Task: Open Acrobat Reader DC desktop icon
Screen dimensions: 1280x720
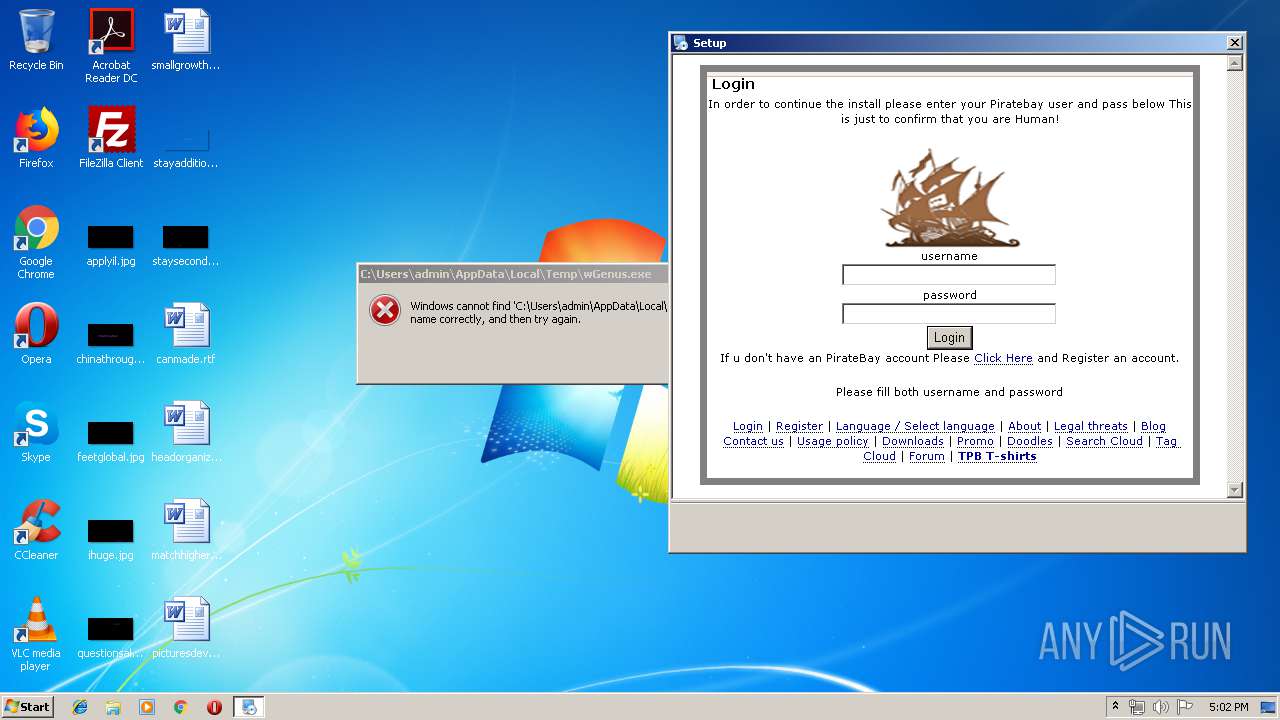Action: [111, 45]
